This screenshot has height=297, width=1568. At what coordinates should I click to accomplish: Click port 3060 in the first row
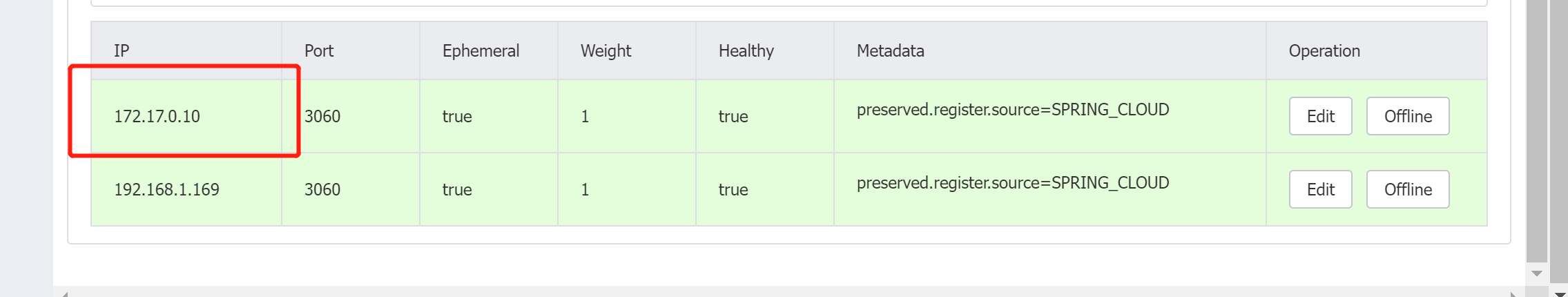pyautogui.click(x=322, y=116)
